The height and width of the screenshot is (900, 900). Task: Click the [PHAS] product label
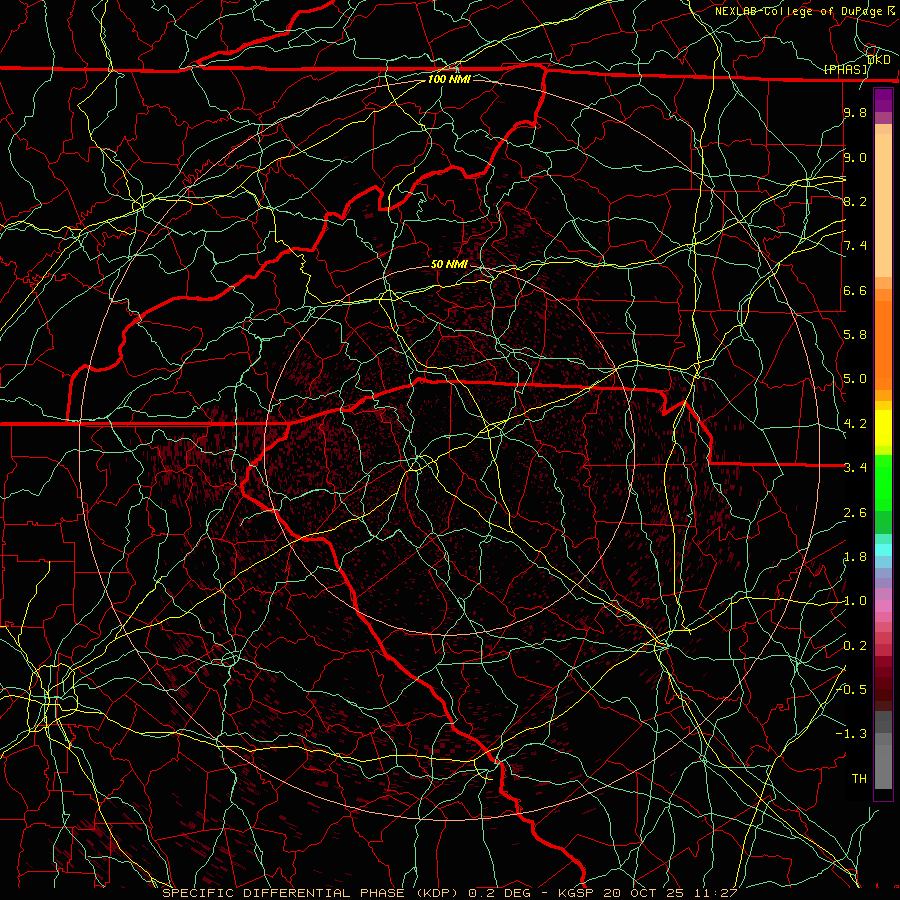[x=845, y=69]
